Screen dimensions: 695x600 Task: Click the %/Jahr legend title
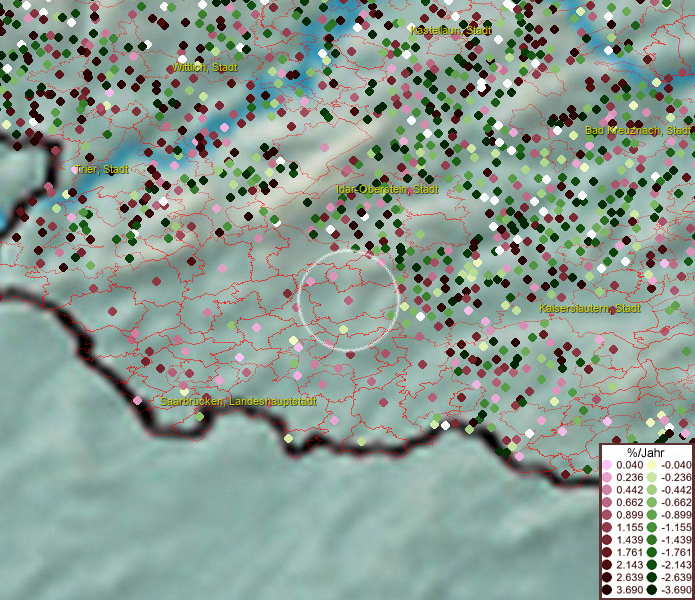645,452
